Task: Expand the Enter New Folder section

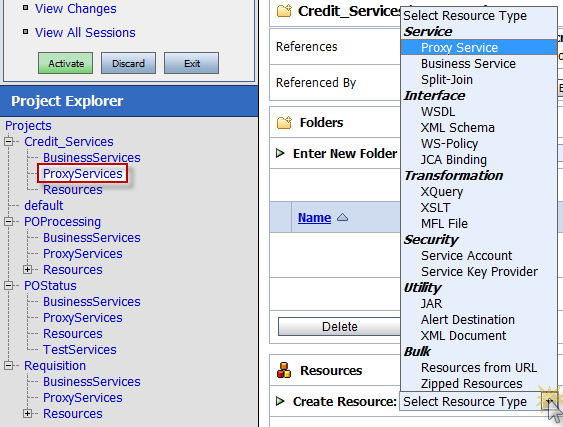Action: tap(280, 153)
